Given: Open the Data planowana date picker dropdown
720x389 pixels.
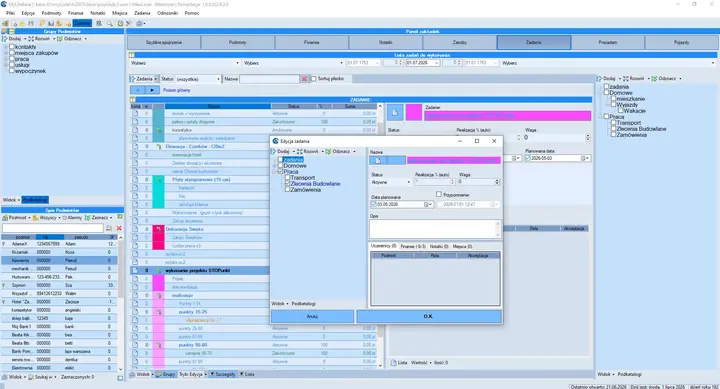Looking at the screenshot, I should [x=428, y=204].
